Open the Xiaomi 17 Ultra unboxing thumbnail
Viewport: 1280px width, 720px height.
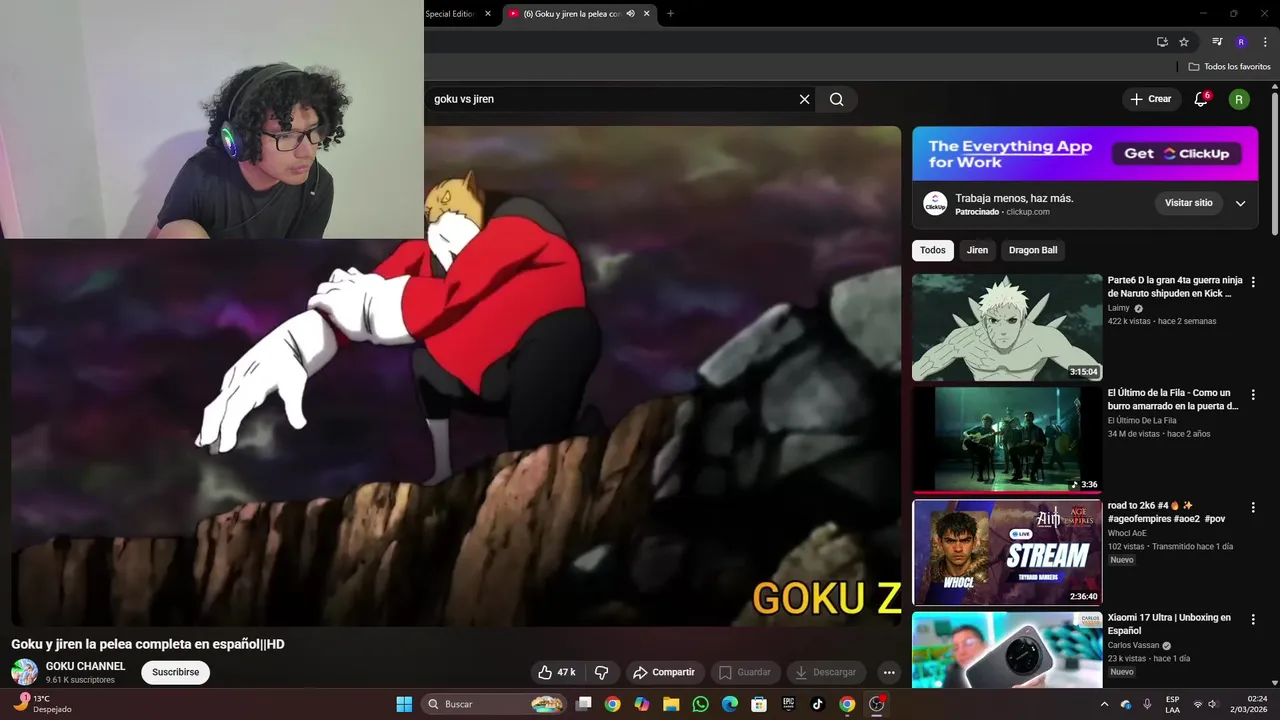pyautogui.click(x=1007, y=650)
